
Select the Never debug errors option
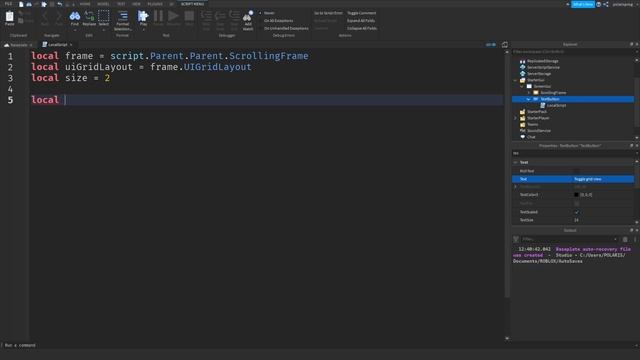point(269,13)
